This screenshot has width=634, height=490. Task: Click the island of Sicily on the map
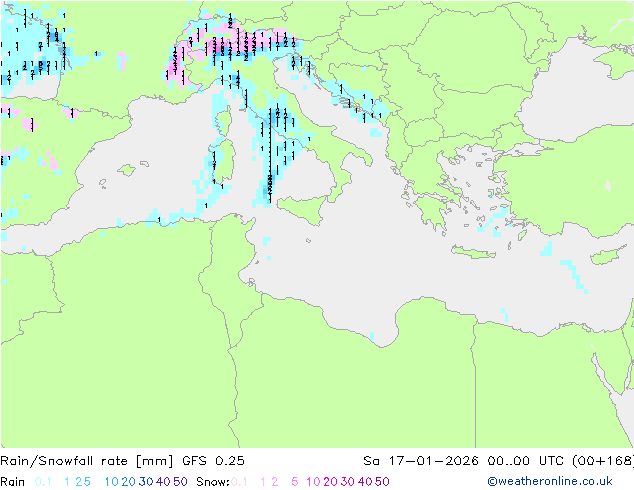305,208
